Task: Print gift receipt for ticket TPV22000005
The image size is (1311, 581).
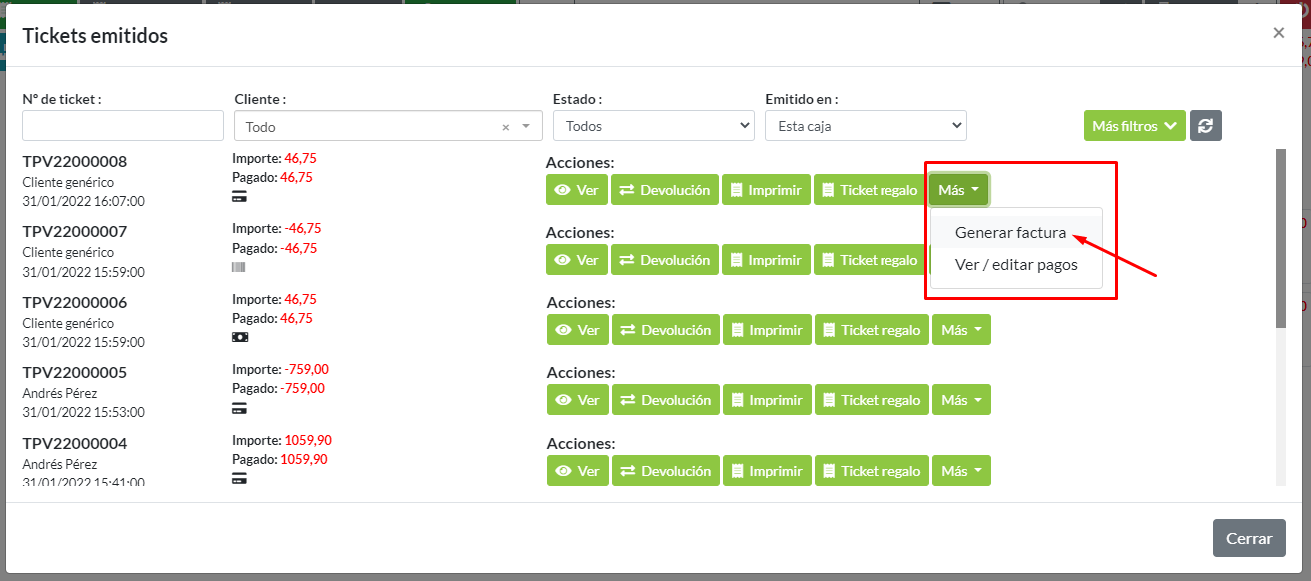Action: pos(870,400)
